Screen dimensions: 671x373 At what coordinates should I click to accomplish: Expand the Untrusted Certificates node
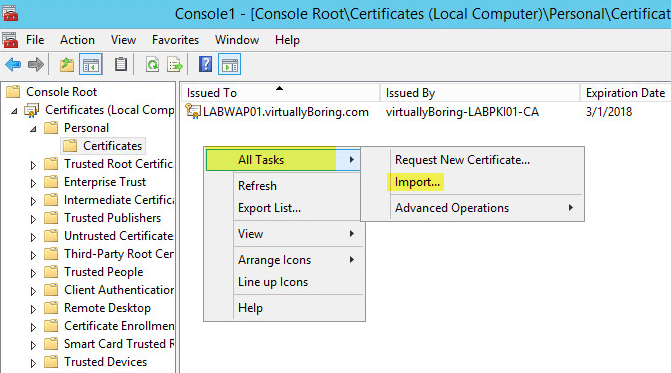(33, 237)
